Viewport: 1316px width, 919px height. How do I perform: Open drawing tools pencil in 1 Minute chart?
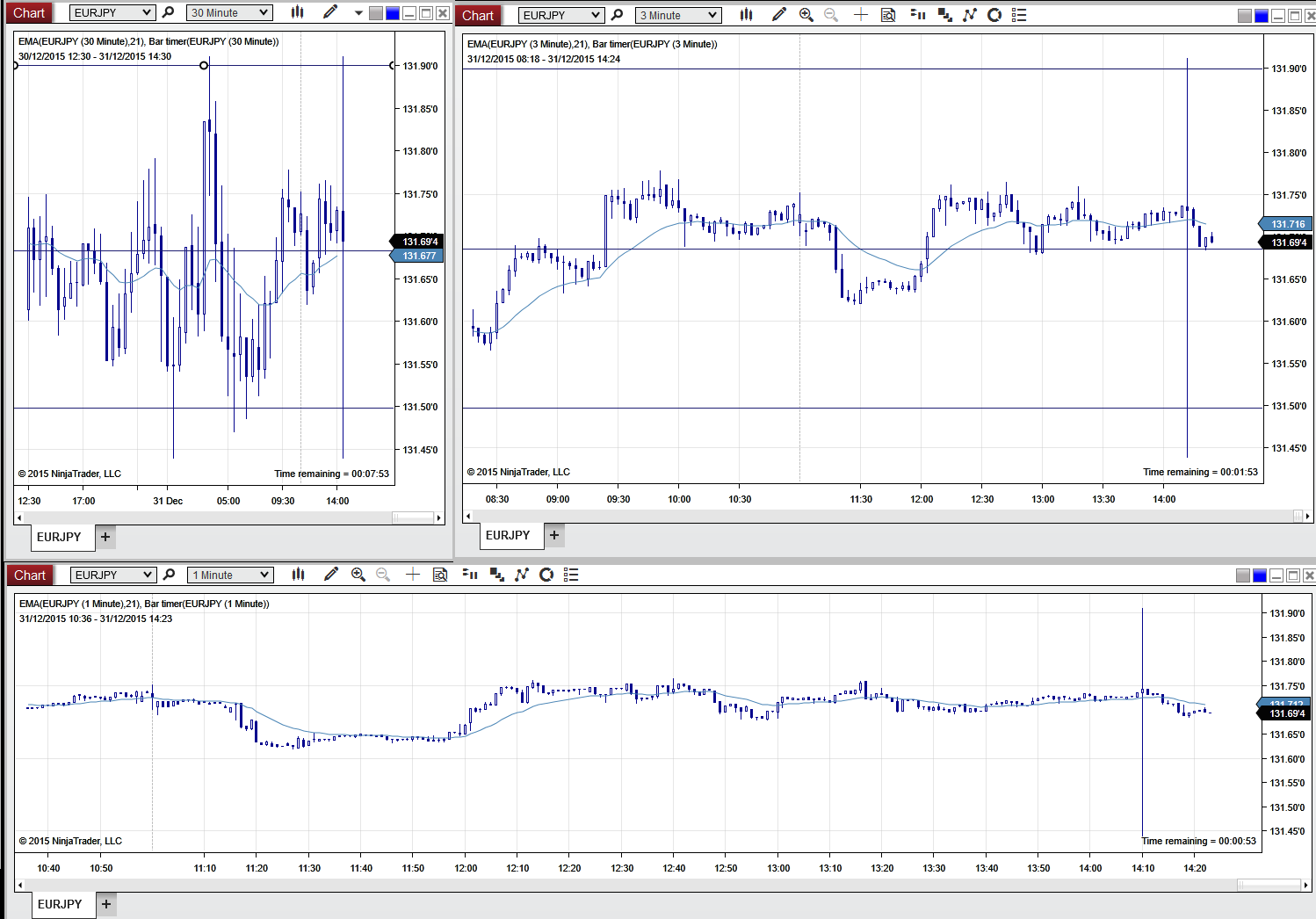331,575
